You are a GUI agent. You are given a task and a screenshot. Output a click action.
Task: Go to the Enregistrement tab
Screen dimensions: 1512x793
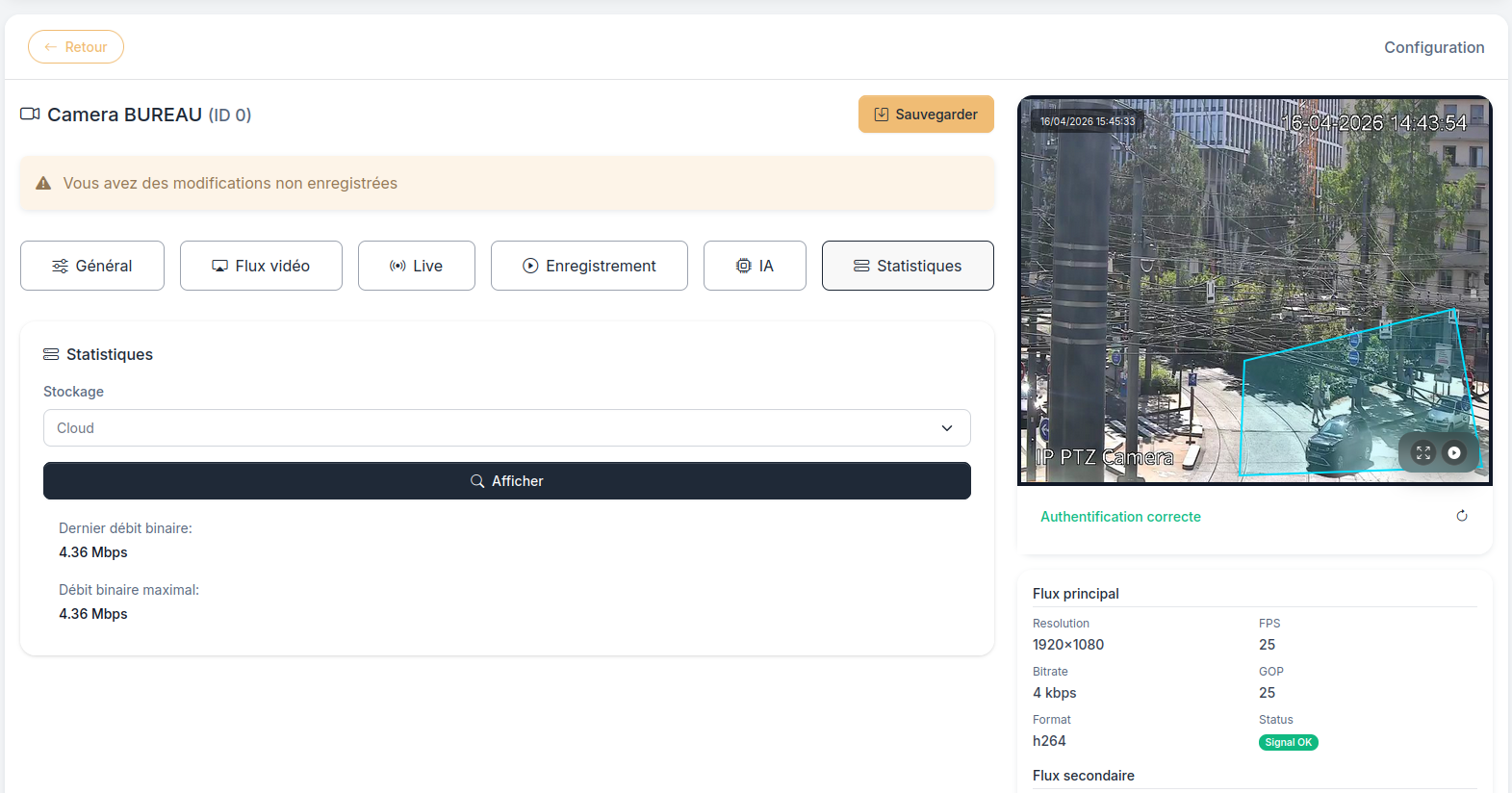point(589,266)
